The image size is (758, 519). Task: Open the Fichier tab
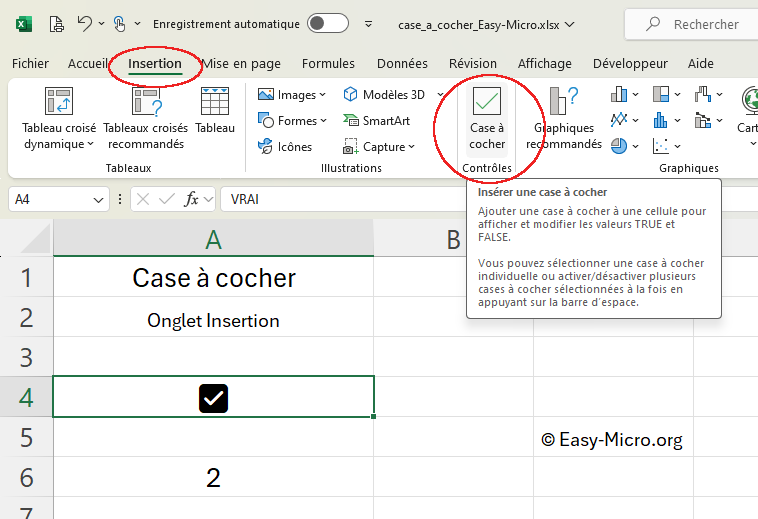(x=30, y=63)
